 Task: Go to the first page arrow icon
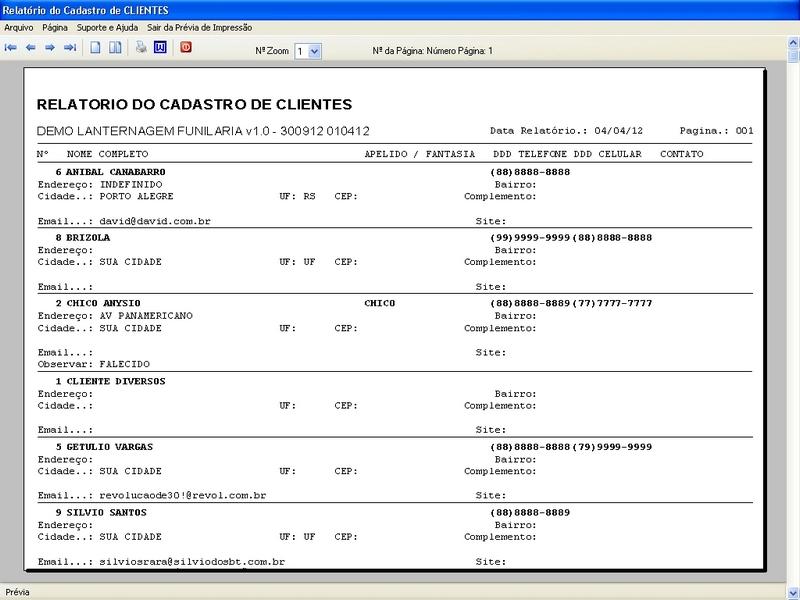point(11,48)
